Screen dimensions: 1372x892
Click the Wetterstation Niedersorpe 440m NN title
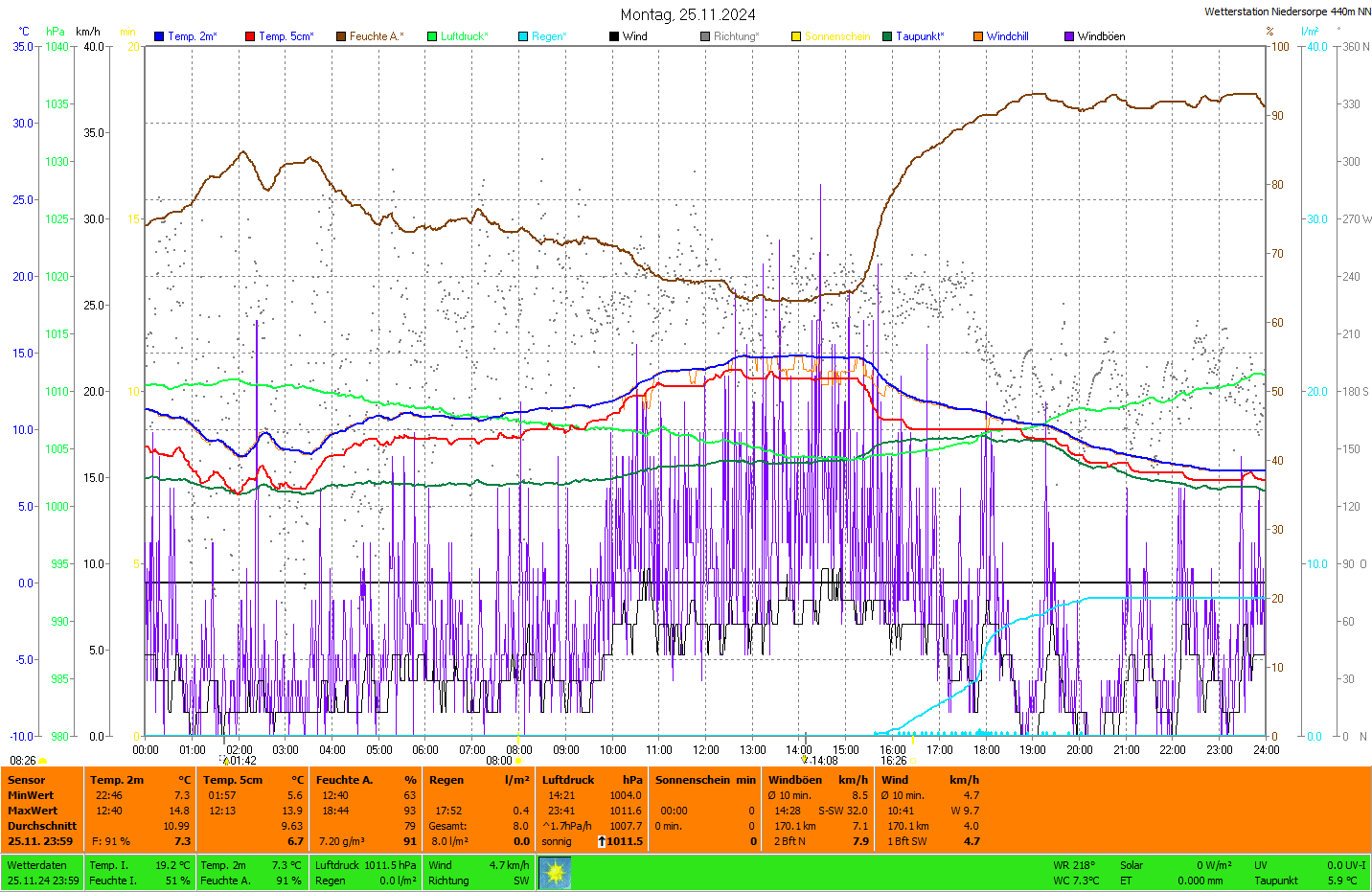point(1287,11)
